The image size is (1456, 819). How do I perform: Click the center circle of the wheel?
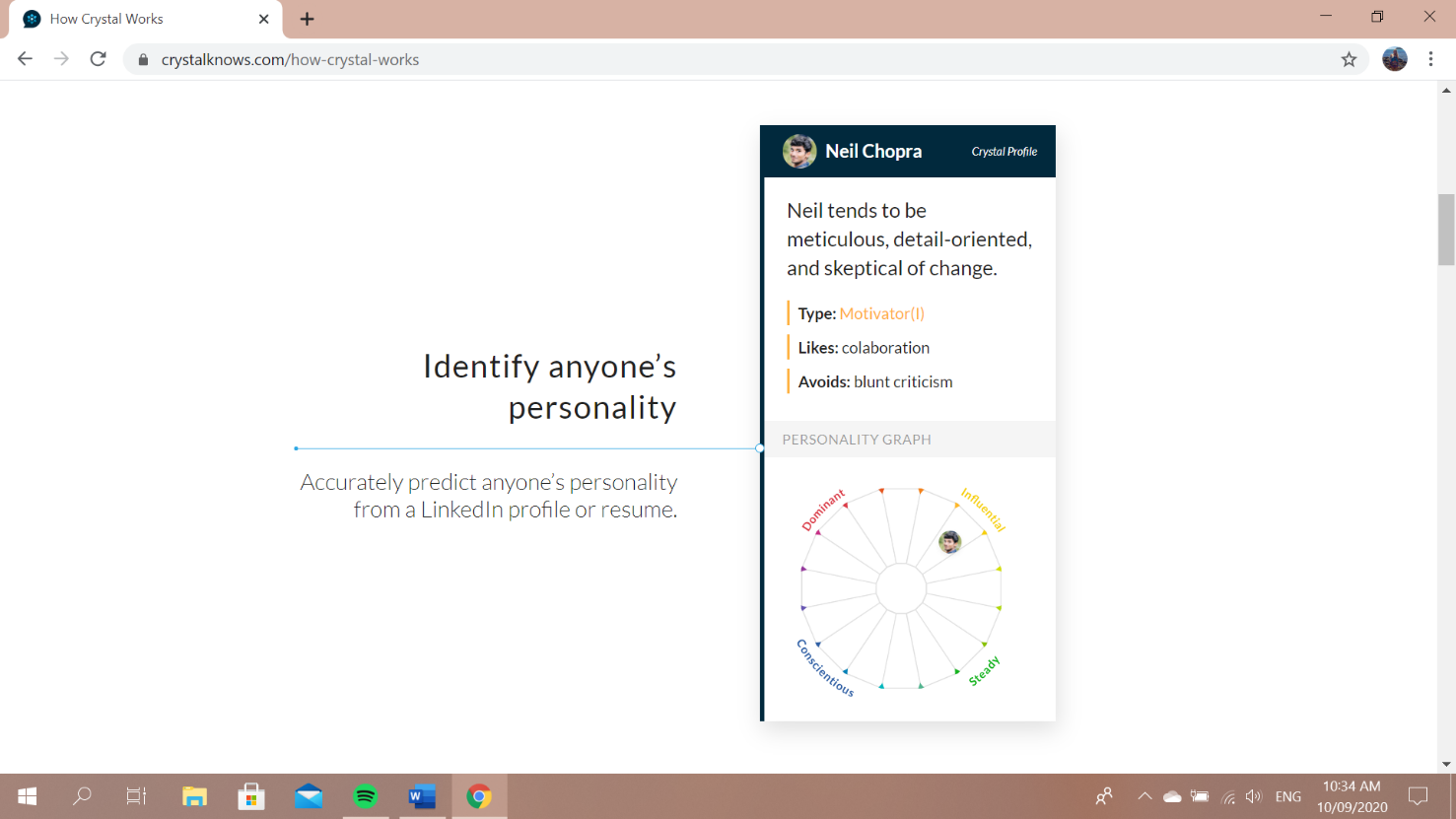[901, 588]
